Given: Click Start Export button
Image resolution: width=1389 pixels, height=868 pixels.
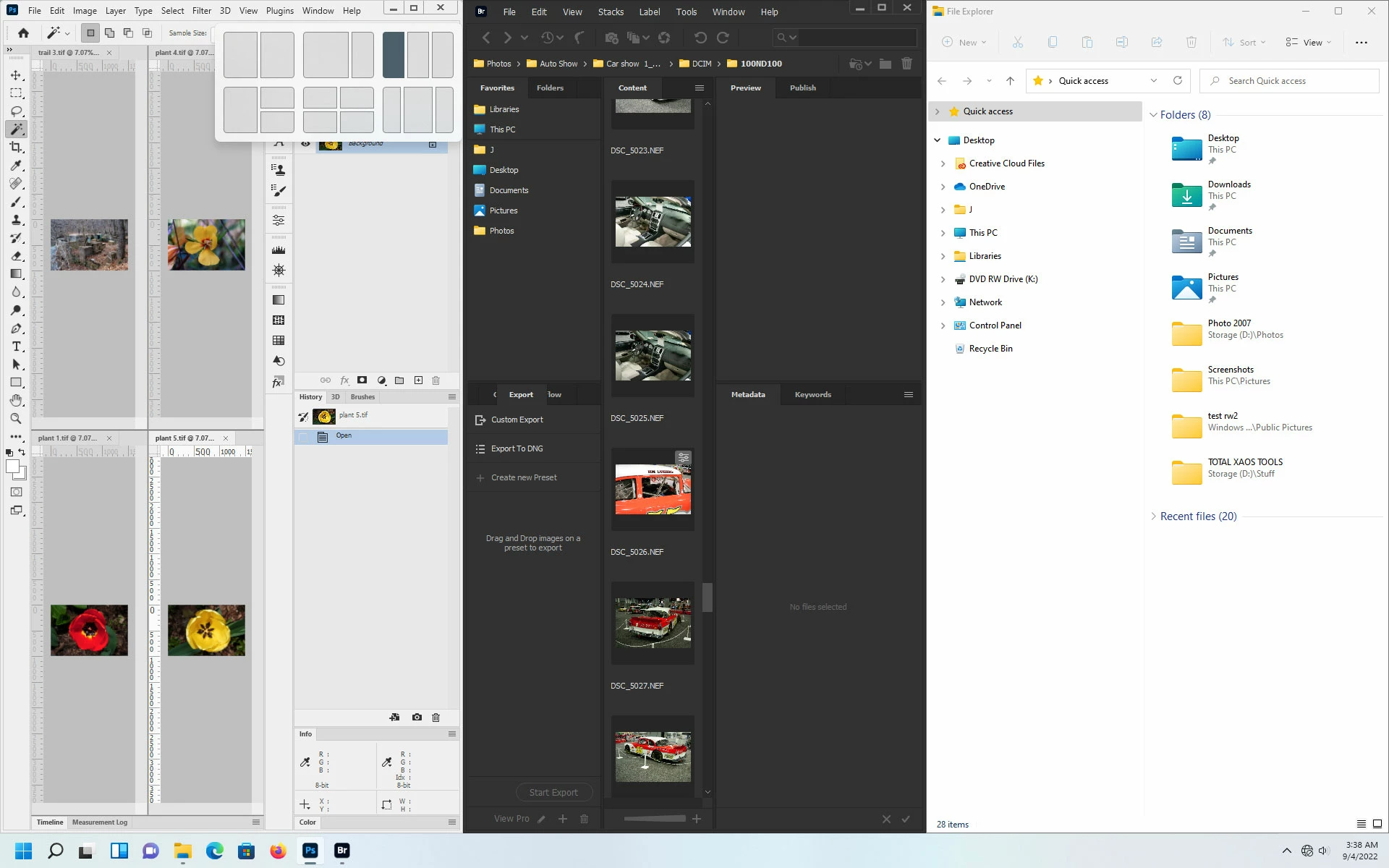Looking at the screenshot, I should 553,793.
